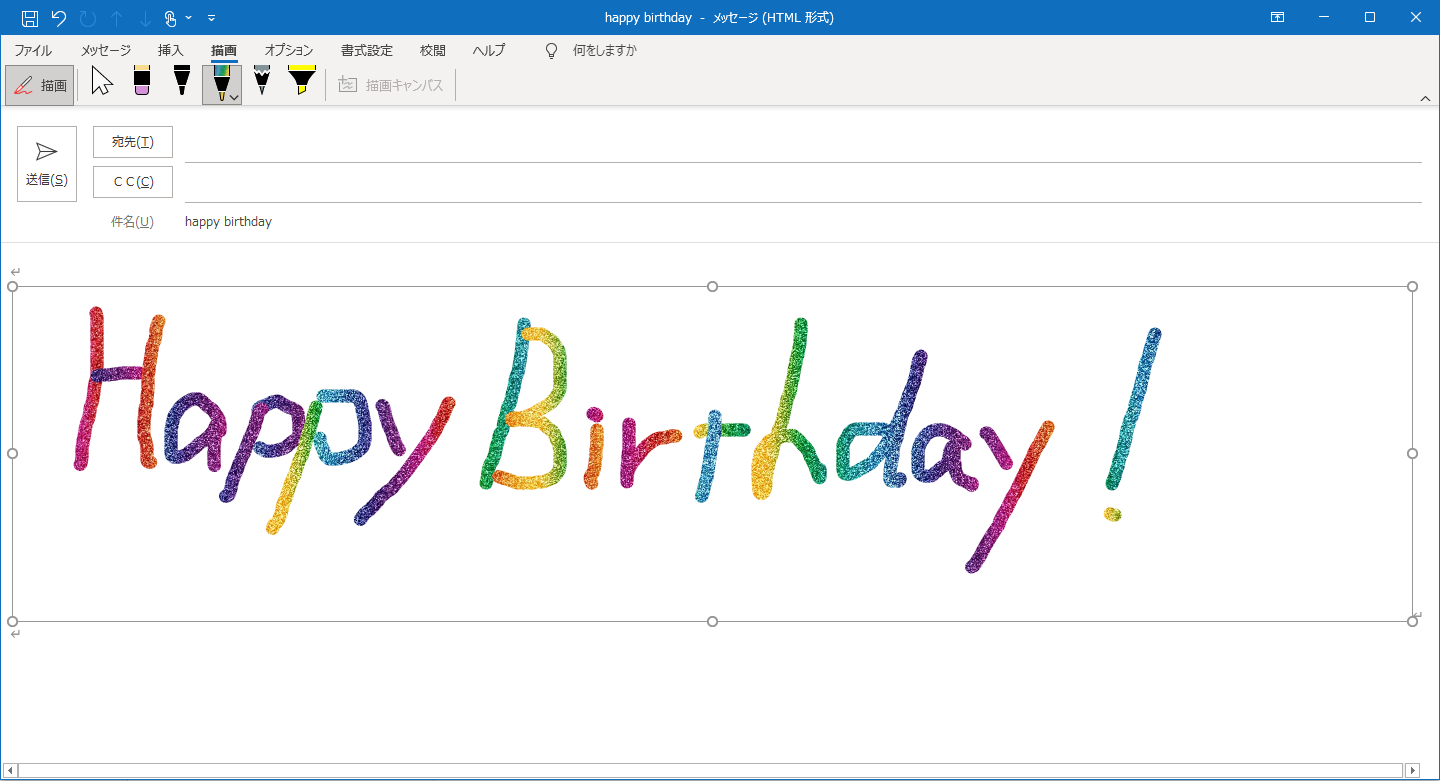Open ribbon display options in title bar
Screen dimensions: 1440x781
(1277, 17)
